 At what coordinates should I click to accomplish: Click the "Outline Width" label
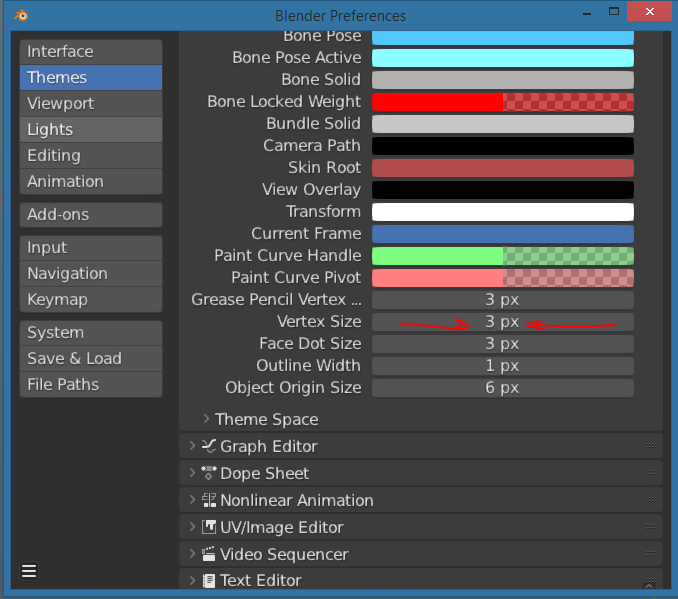pos(308,366)
